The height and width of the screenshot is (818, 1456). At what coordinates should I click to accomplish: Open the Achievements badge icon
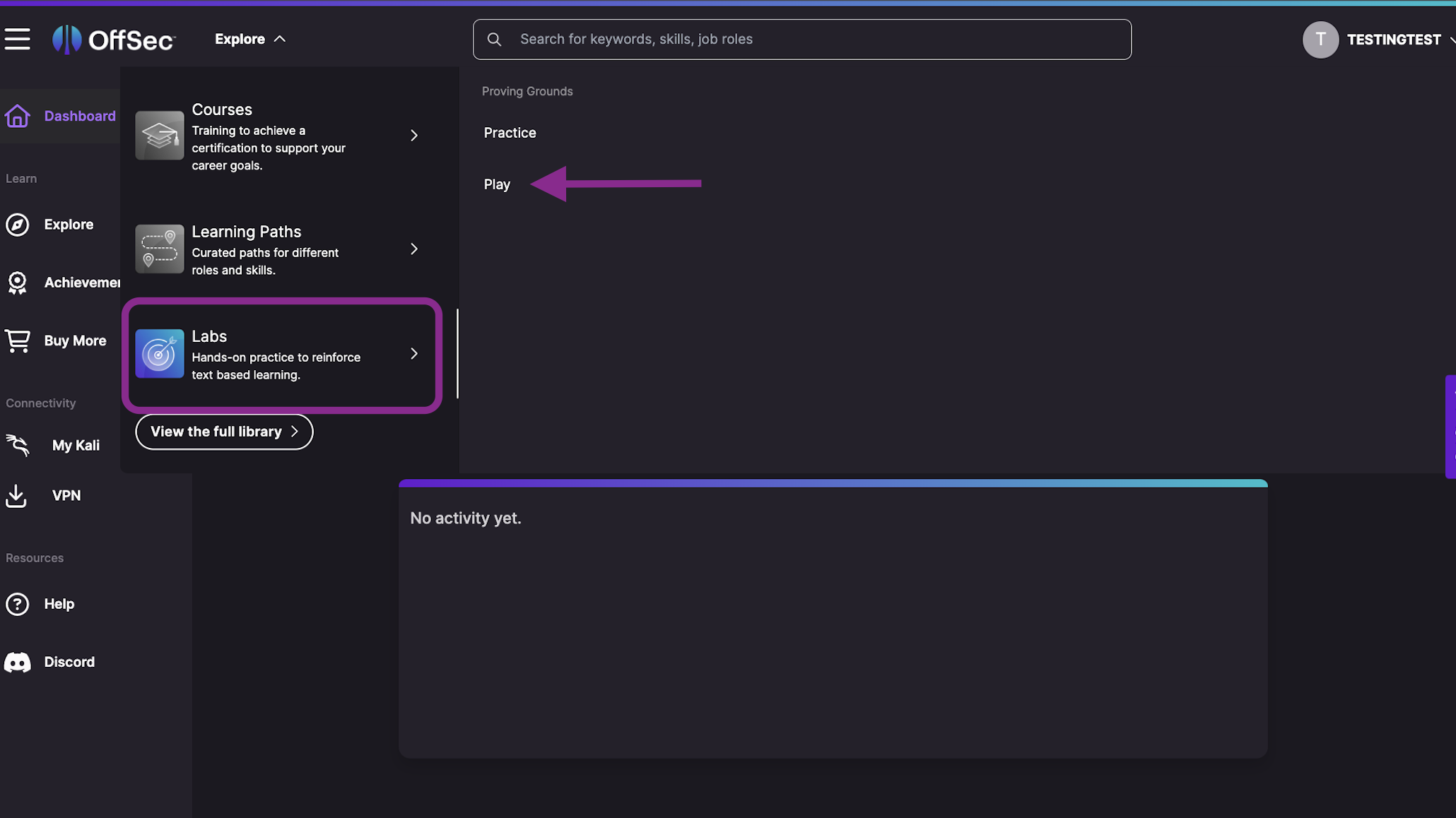(x=18, y=283)
